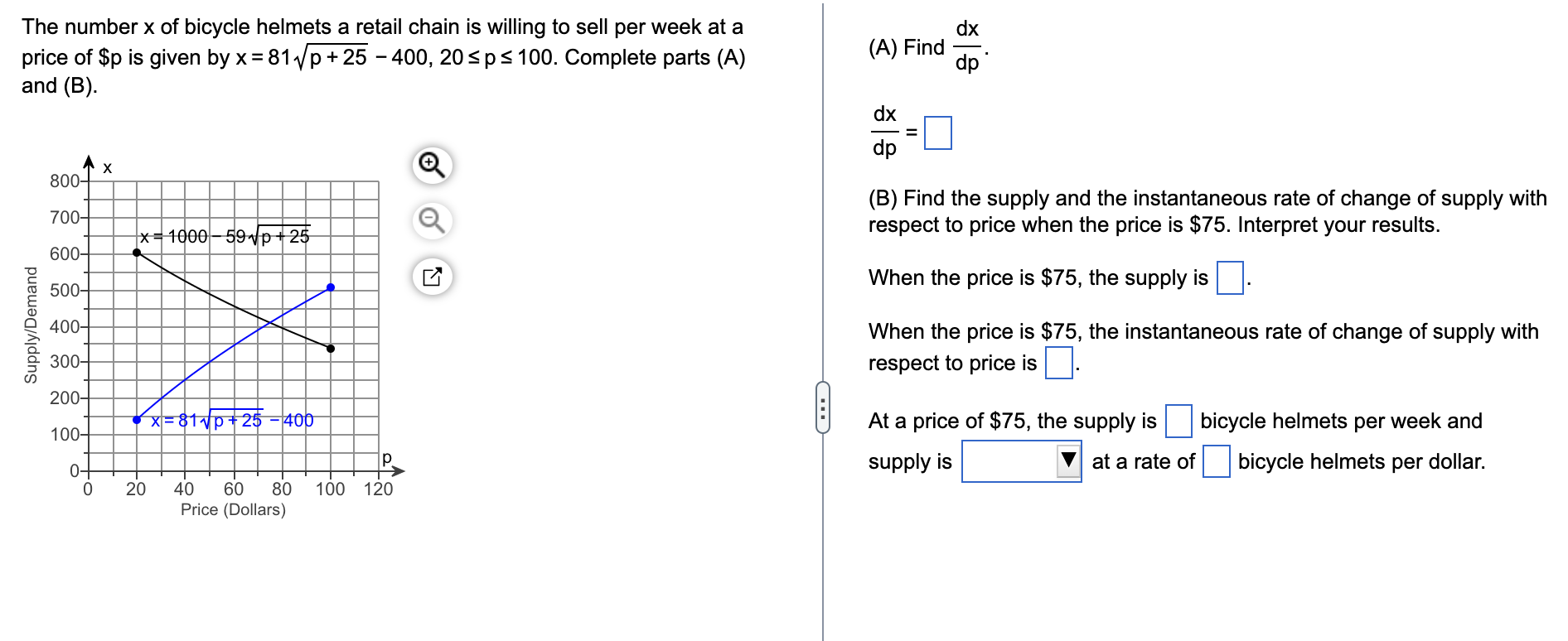This screenshot has width=1568, height=641.
Task: Click the Price (Dollars) axis label
Action: pyautogui.click(x=233, y=508)
